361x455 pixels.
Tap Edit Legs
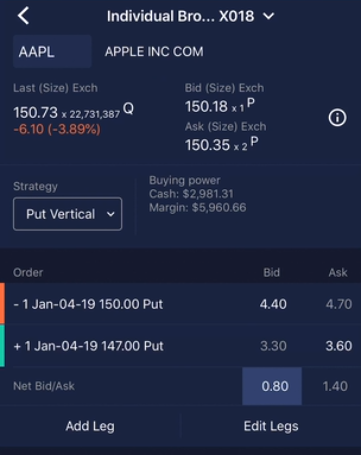click(x=271, y=426)
